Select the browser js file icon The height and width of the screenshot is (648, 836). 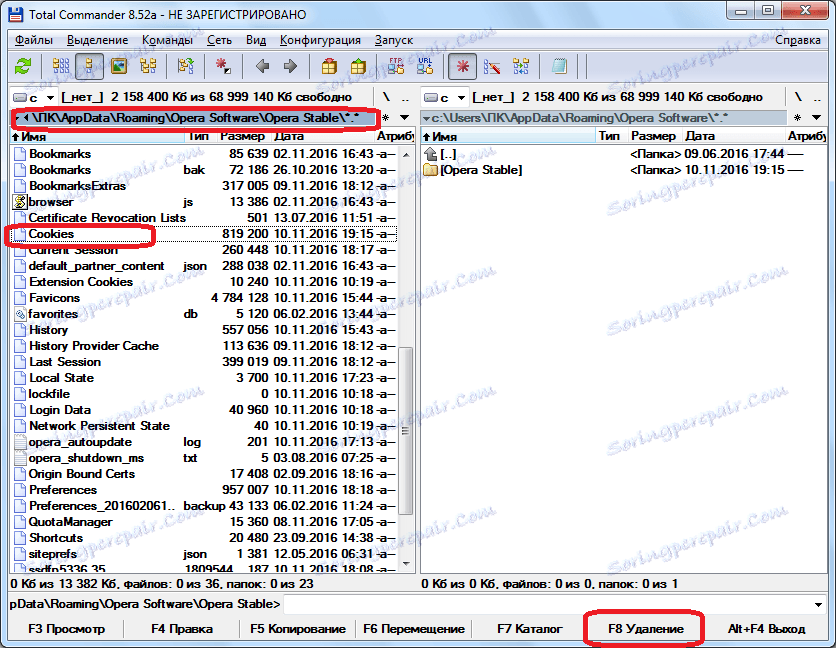20,202
